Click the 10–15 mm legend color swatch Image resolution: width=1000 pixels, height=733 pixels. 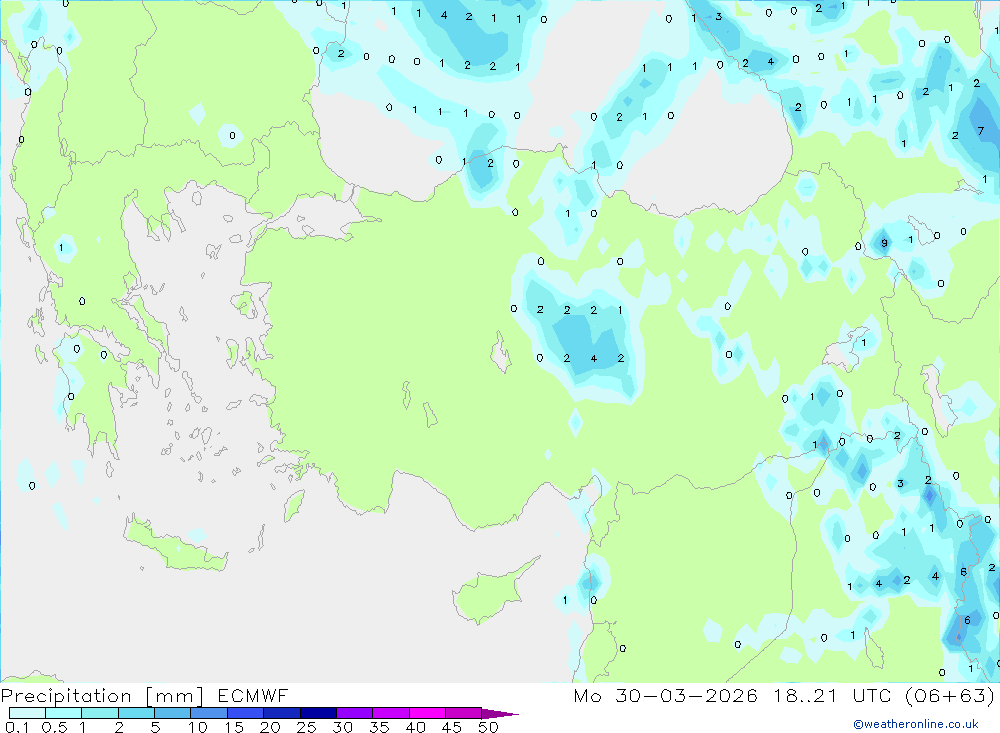click(209, 713)
